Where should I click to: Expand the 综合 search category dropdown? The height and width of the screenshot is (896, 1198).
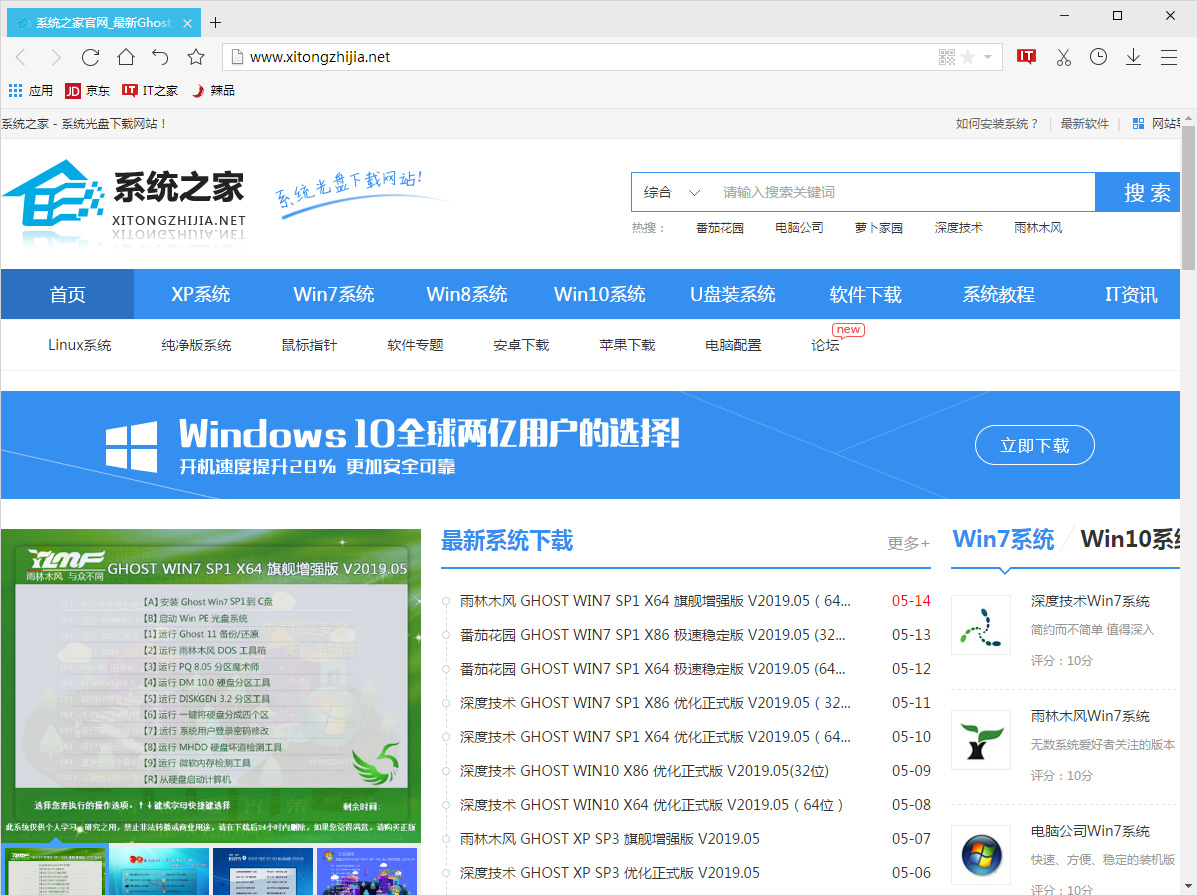(x=673, y=192)
